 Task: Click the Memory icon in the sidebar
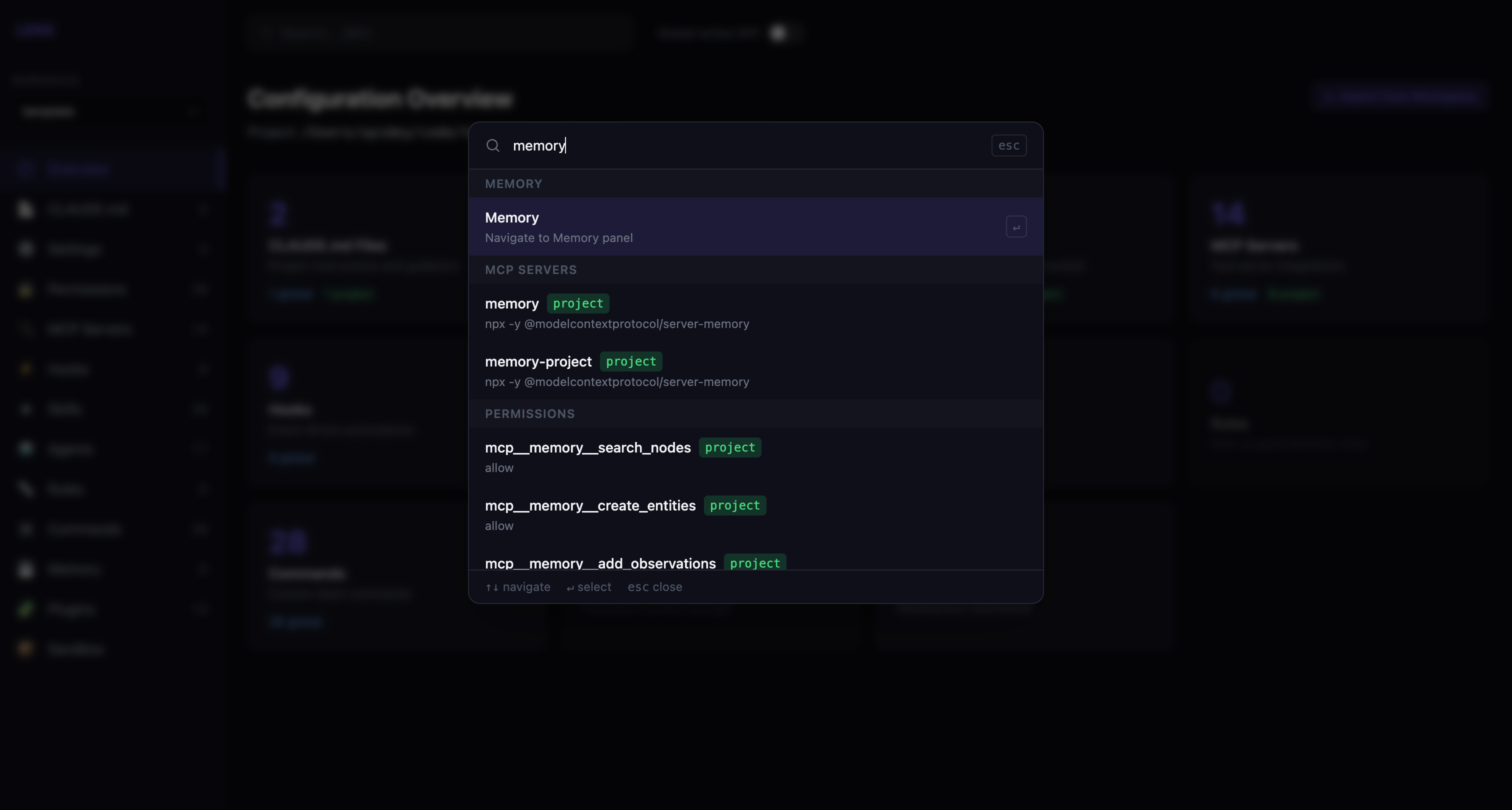(x=26, y=568)
